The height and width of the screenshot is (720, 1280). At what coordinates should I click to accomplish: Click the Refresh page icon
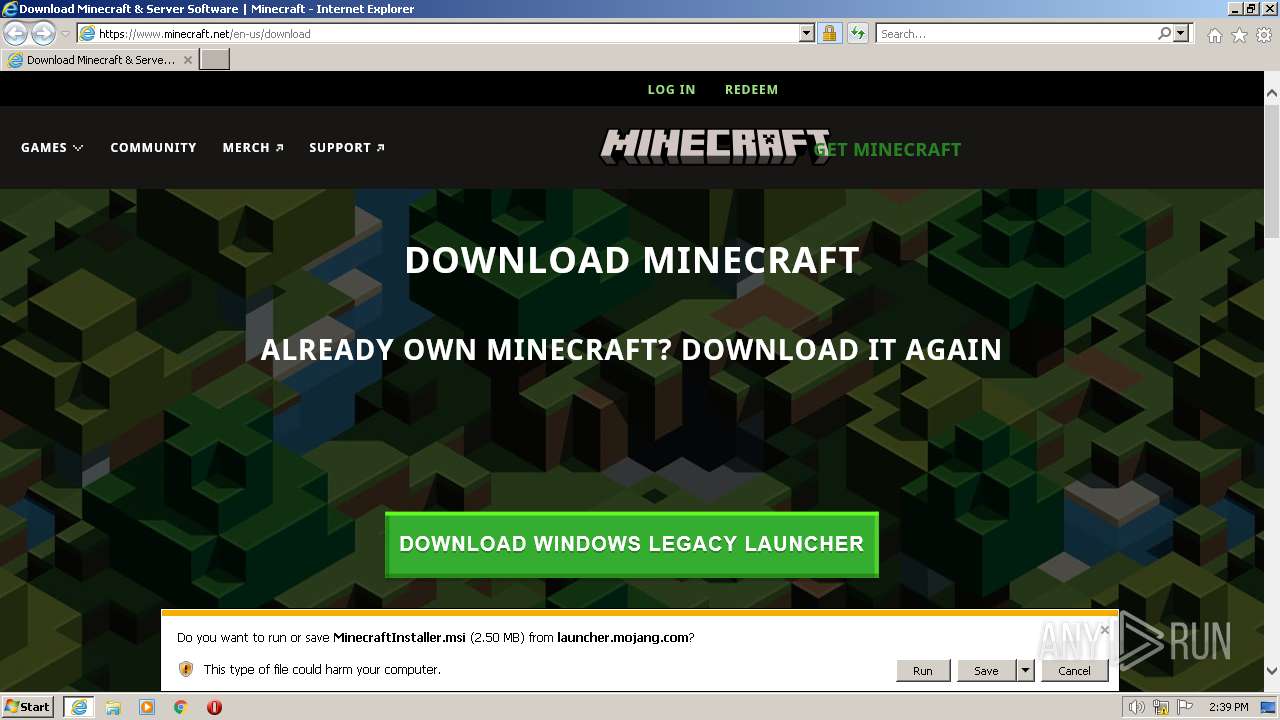tap(858, 33)
